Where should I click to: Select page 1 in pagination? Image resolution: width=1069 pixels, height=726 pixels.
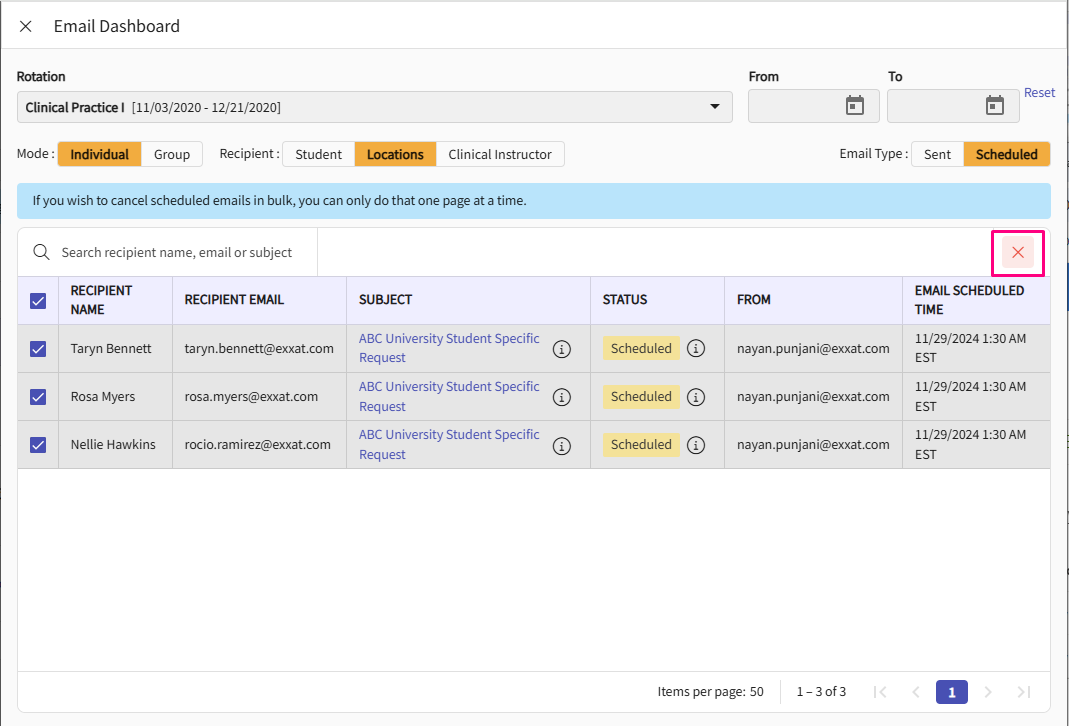951,692
